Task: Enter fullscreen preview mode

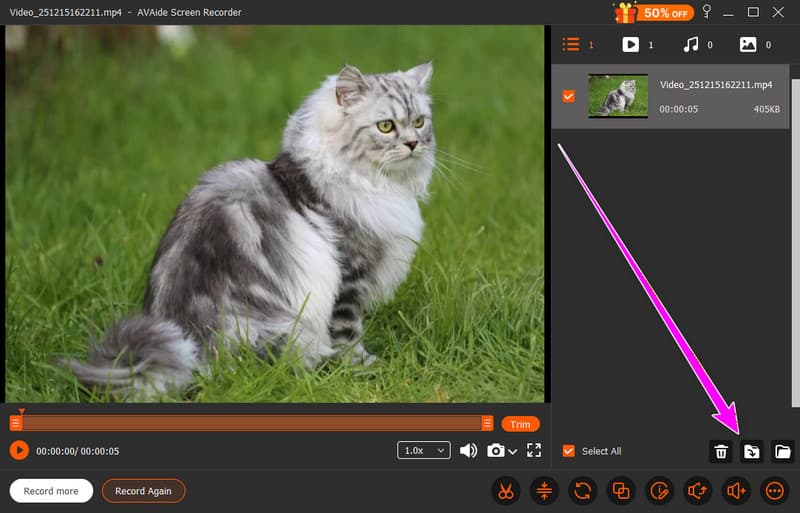Action: click(534, 450)
